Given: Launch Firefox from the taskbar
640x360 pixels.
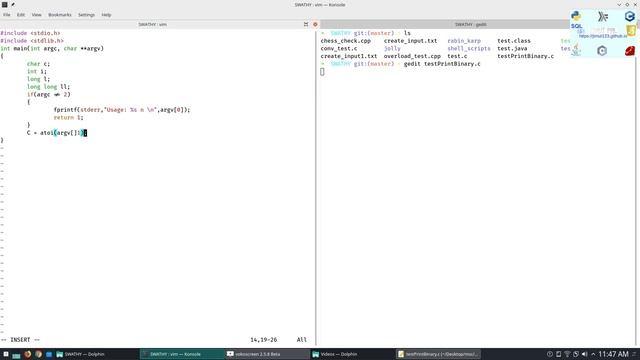Looking at the screenshot, I should (x=27, y=354).
